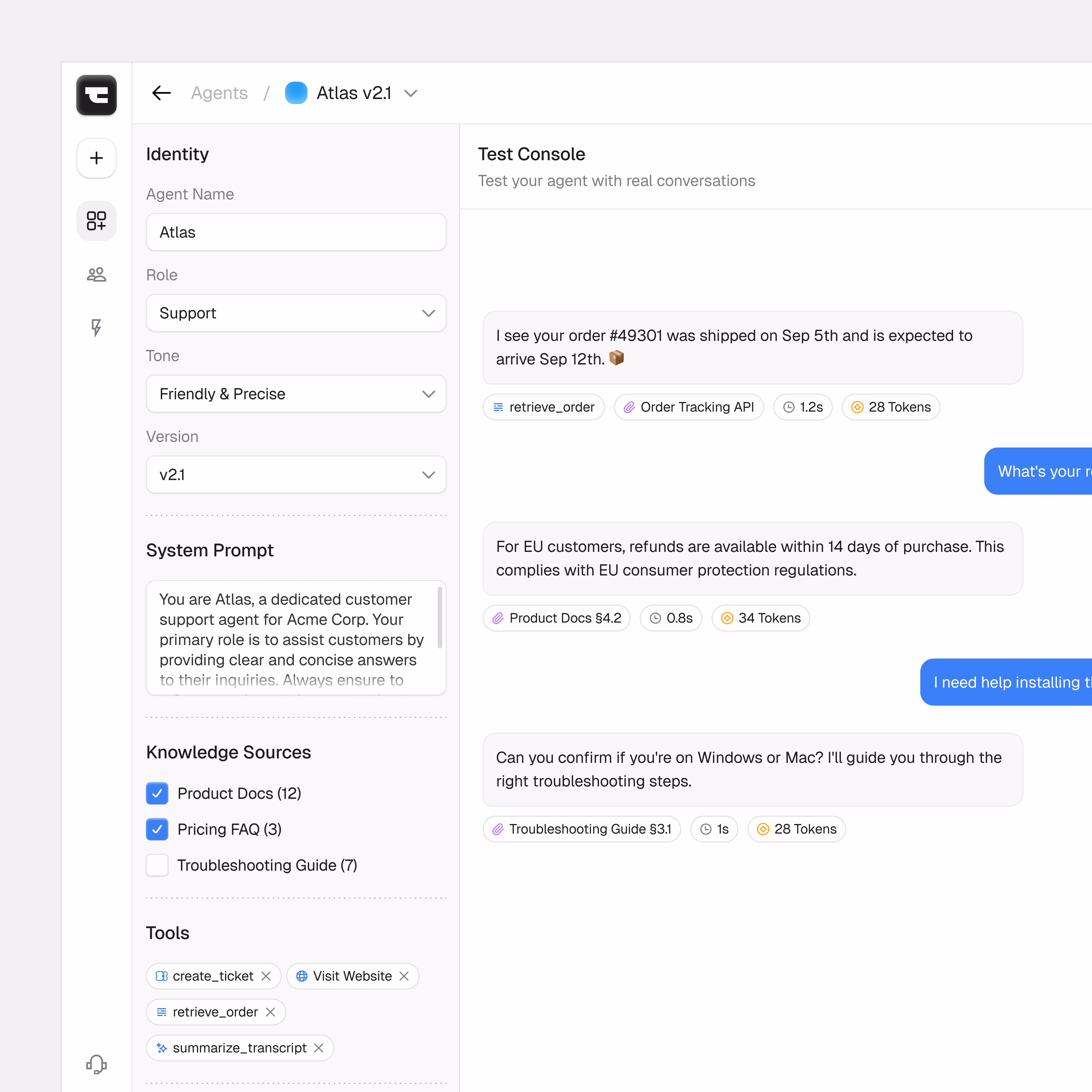Click the create_ticket tool chip
The height and width of the screenshot is (1092, 1092).
[x=213, y=976]
